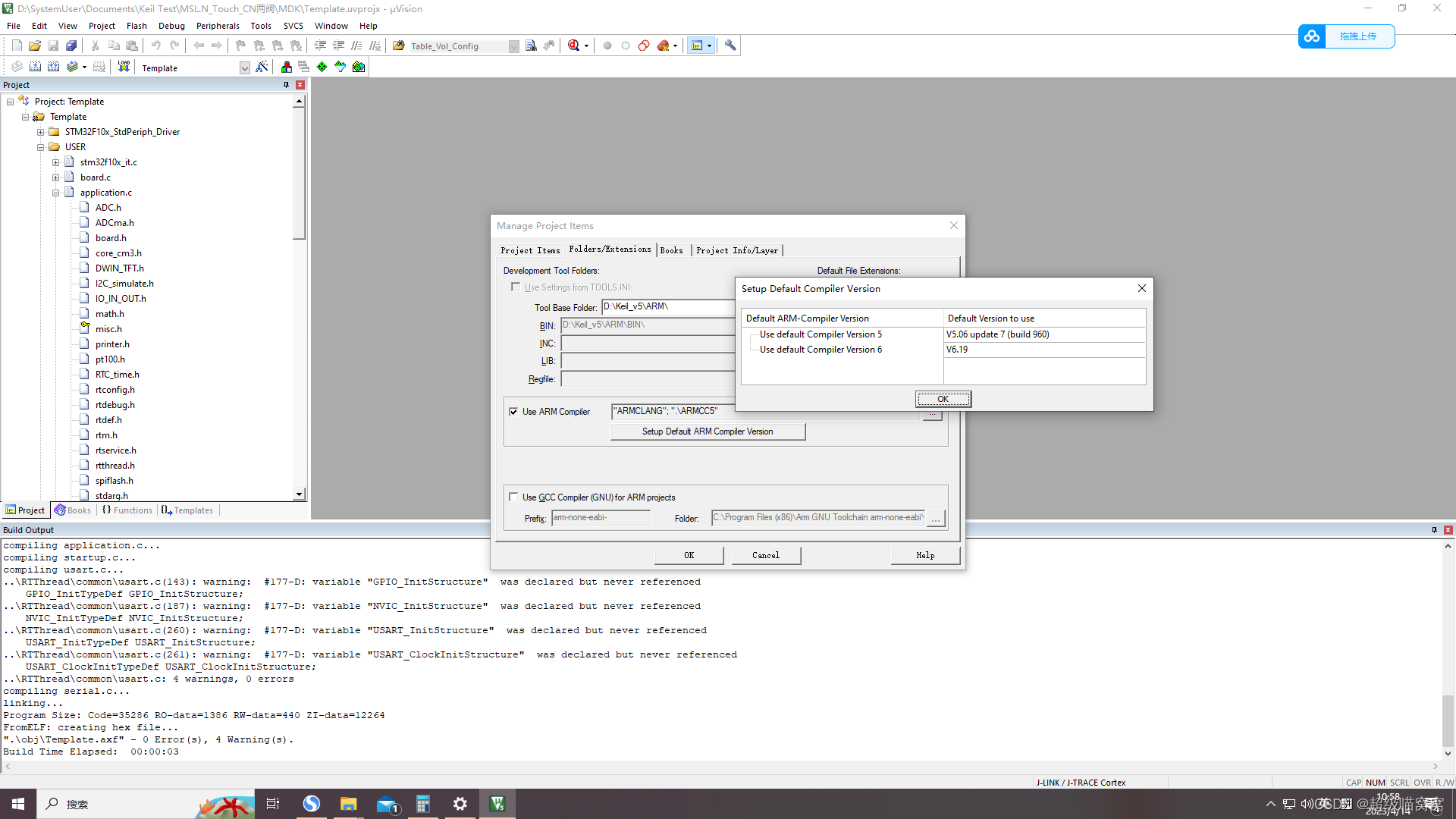The image size is (1456, 819).
Task: Toggle Use ARM Compiler checkbox
Action: pyautogui.click(x=513, y=412)
